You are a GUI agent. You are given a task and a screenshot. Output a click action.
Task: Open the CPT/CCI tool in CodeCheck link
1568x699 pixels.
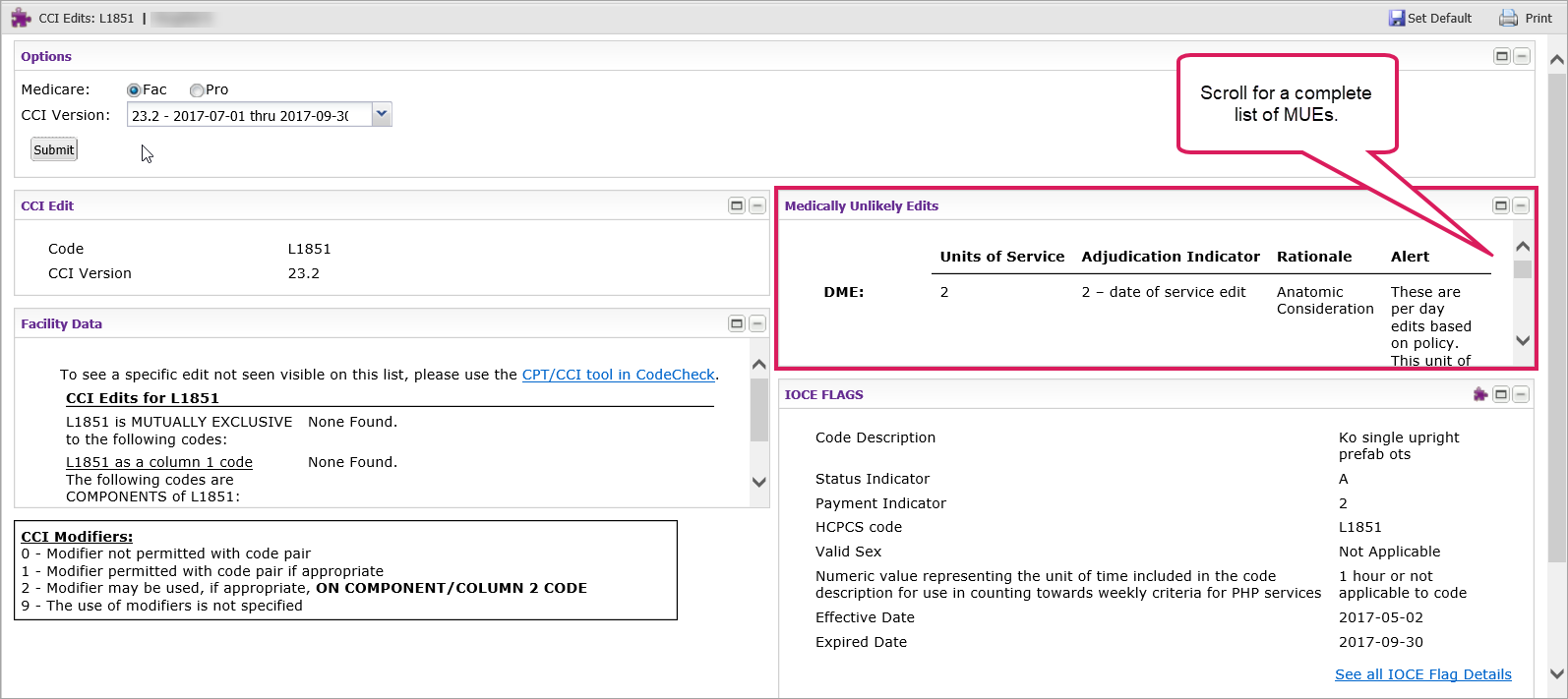click(618, 375)
